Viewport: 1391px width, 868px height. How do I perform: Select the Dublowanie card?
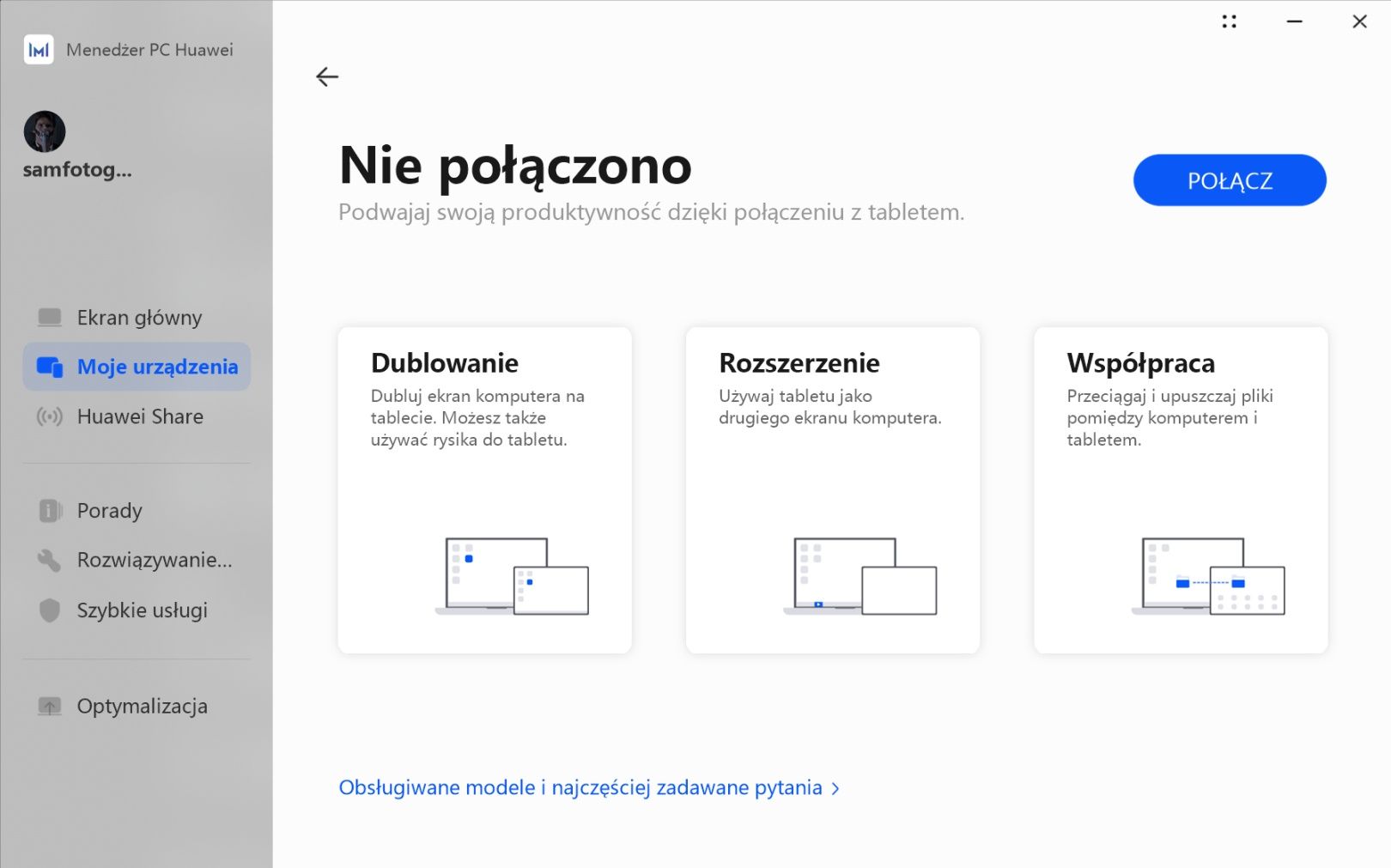[x=485, y=490]
